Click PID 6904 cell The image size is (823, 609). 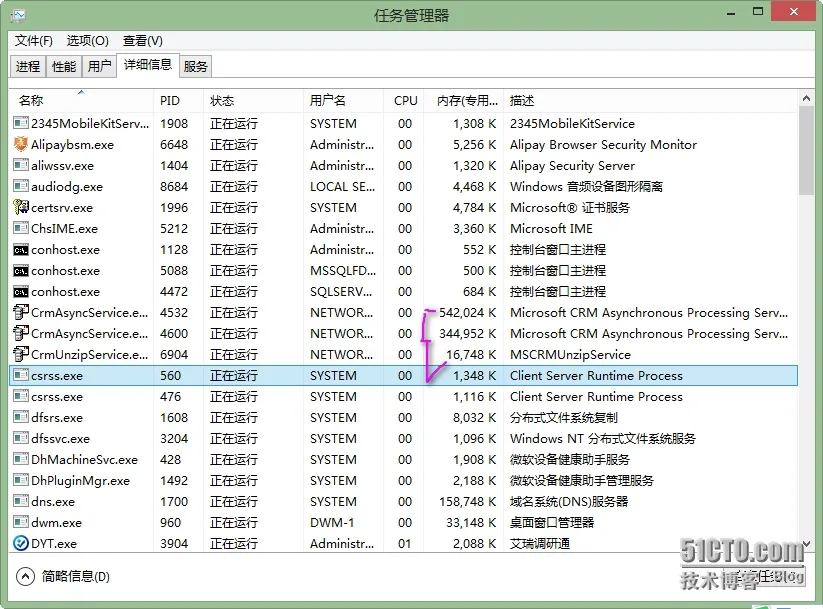(174, 354)
